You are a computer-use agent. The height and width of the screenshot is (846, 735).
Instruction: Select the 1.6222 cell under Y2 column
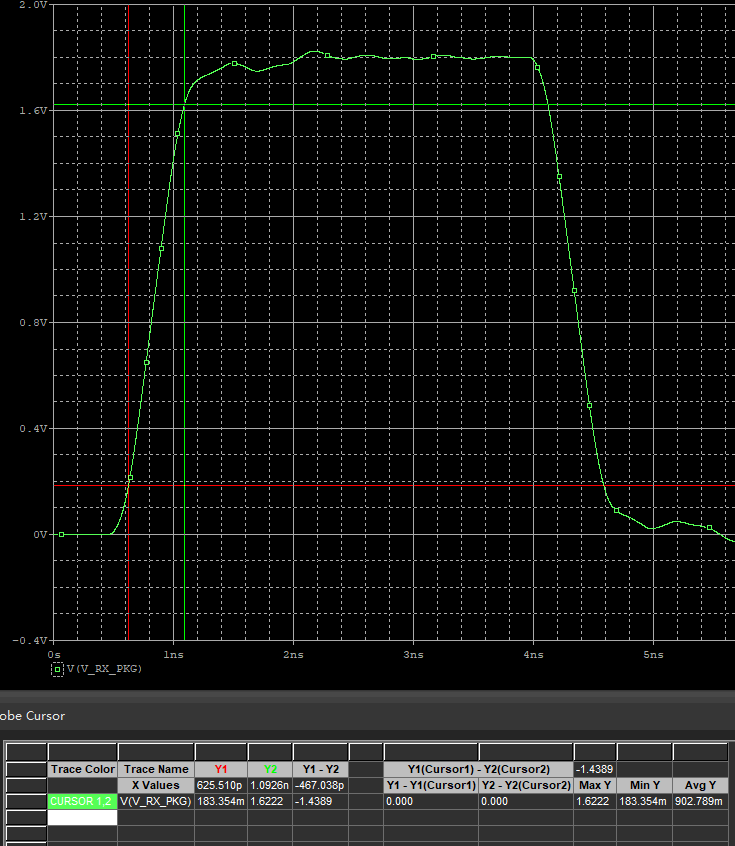pos(270,801)
